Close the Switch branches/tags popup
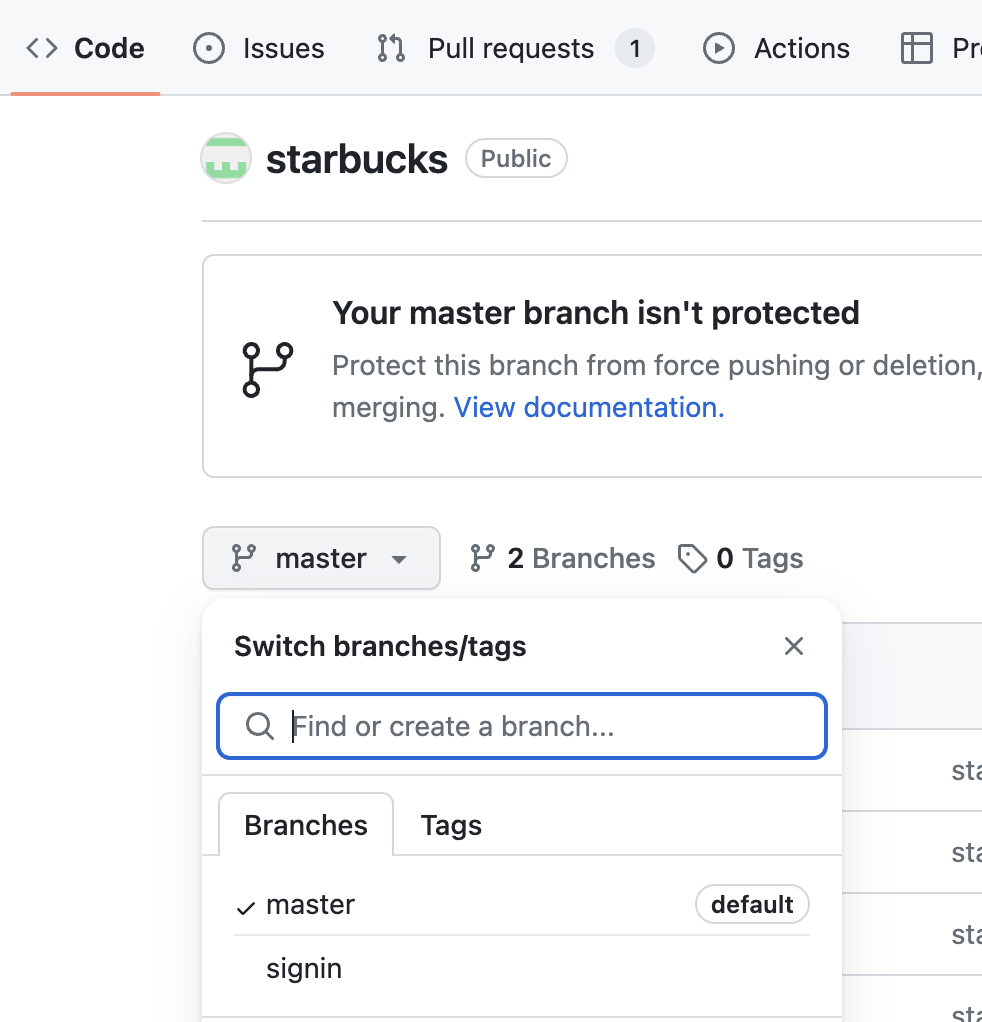Screen dimensions: 982x1022 point(794,647)
